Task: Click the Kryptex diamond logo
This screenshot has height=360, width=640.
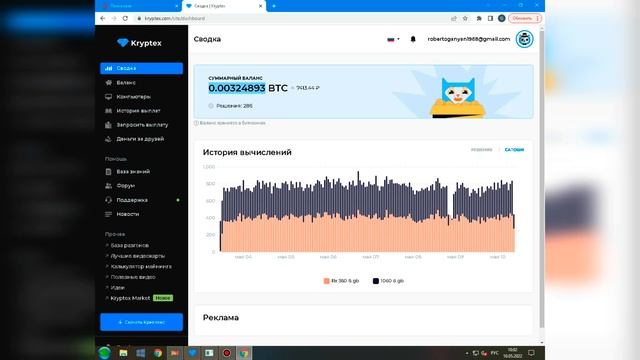Action: [123, 42]
